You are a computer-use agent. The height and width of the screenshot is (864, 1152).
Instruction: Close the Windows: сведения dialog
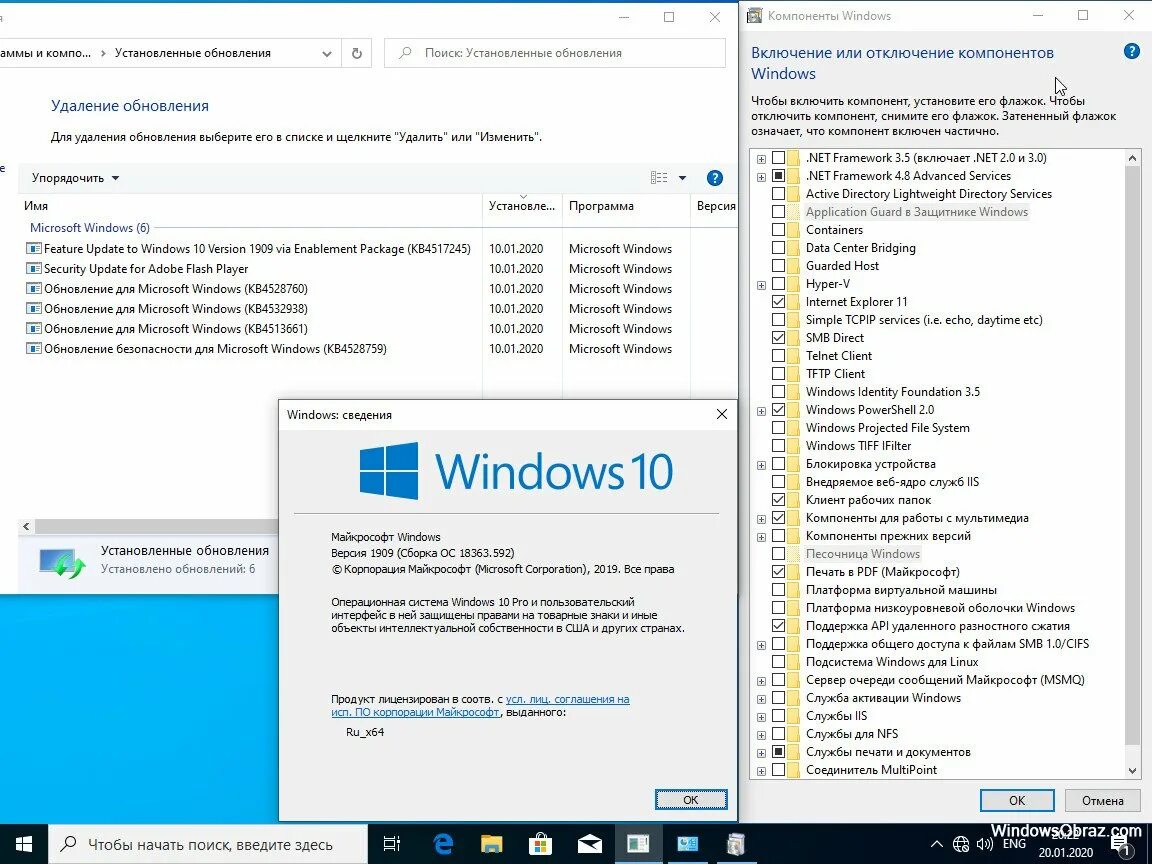(721, 414)
